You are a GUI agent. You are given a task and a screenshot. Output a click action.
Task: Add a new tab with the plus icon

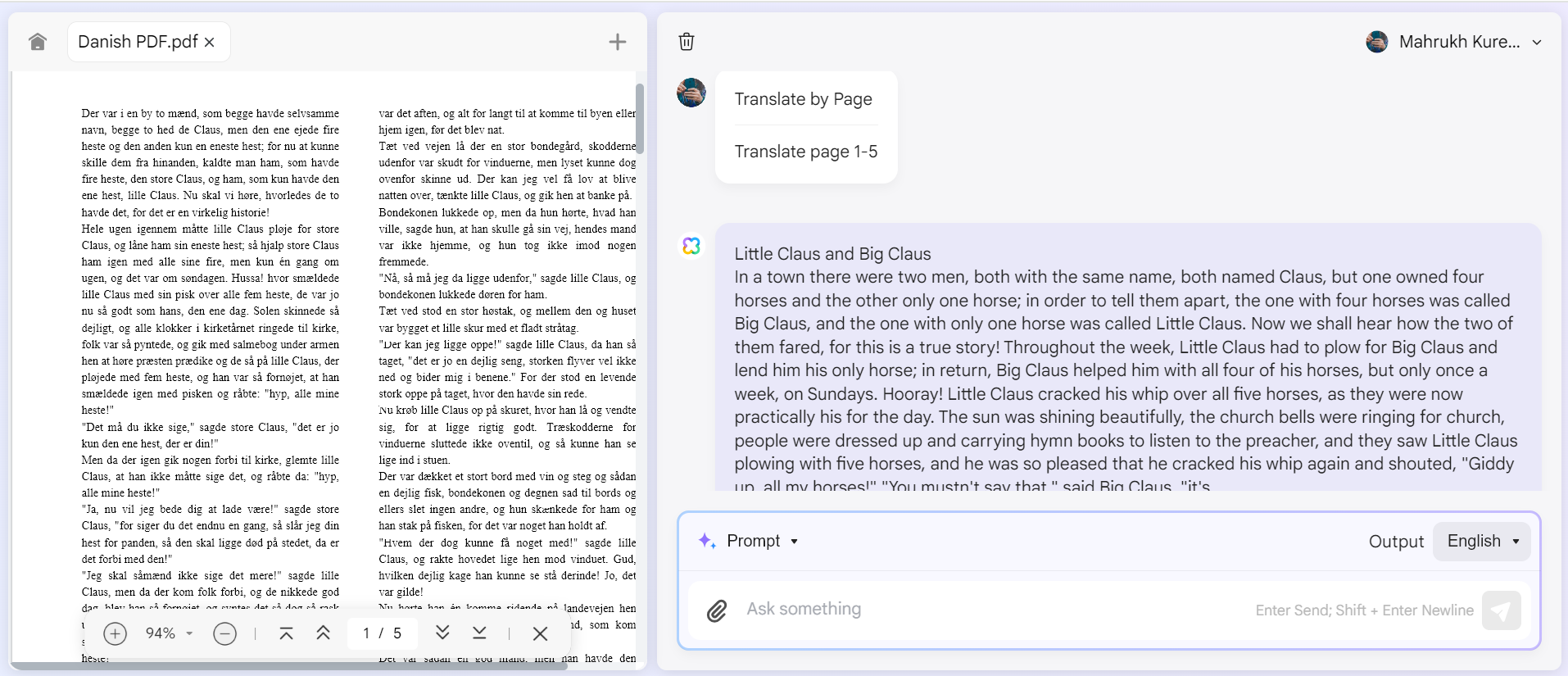tap(618, 42)
